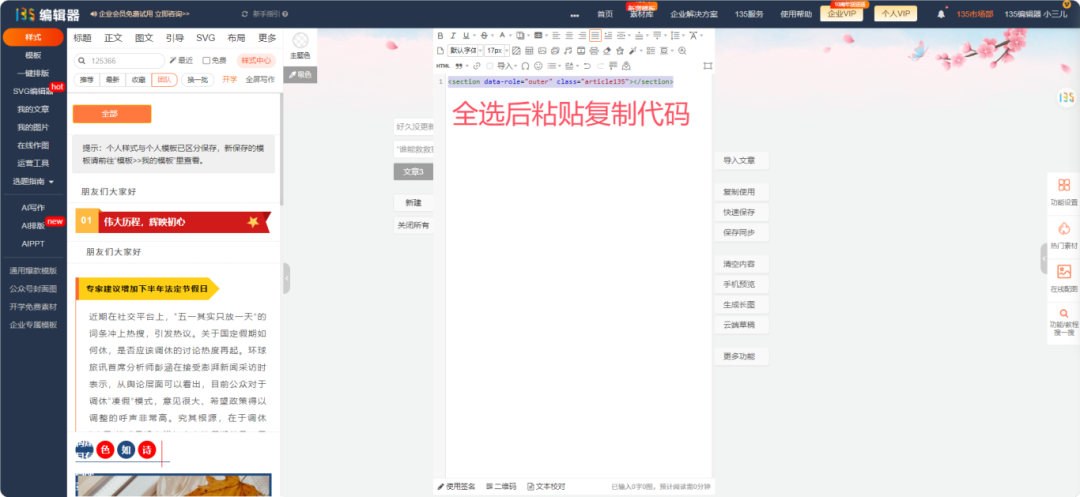The width and height of the screenshot is (1080, 497).
Task: Click the notification bell icon
Action: point(941,14)
